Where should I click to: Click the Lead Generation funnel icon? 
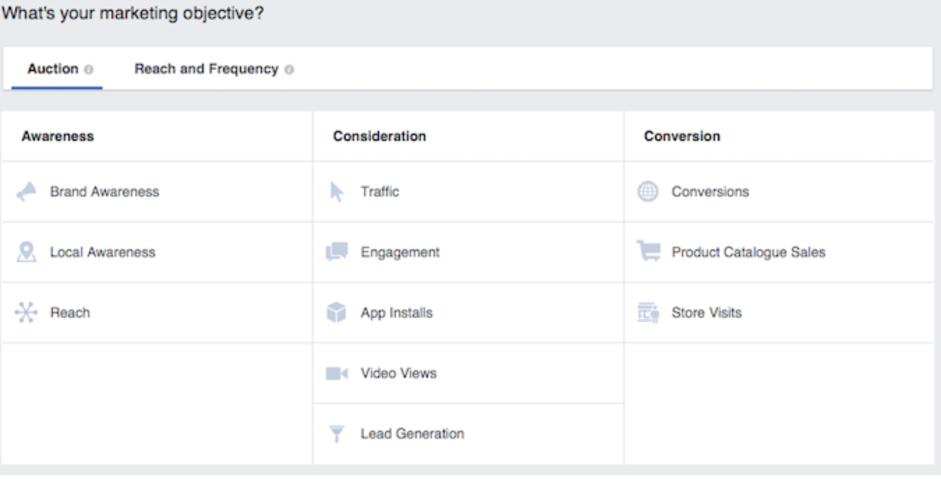[337, 434]
